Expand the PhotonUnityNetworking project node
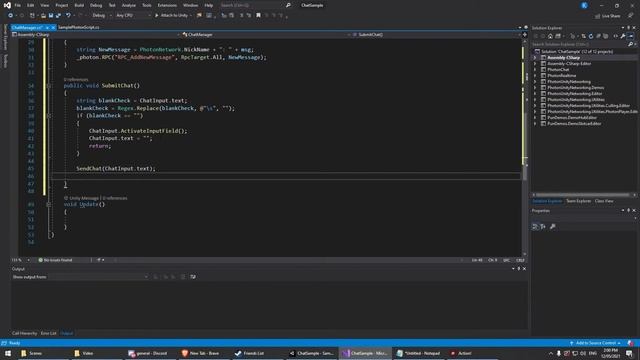Viewport: 640px width, 360px height. point(535,82)
